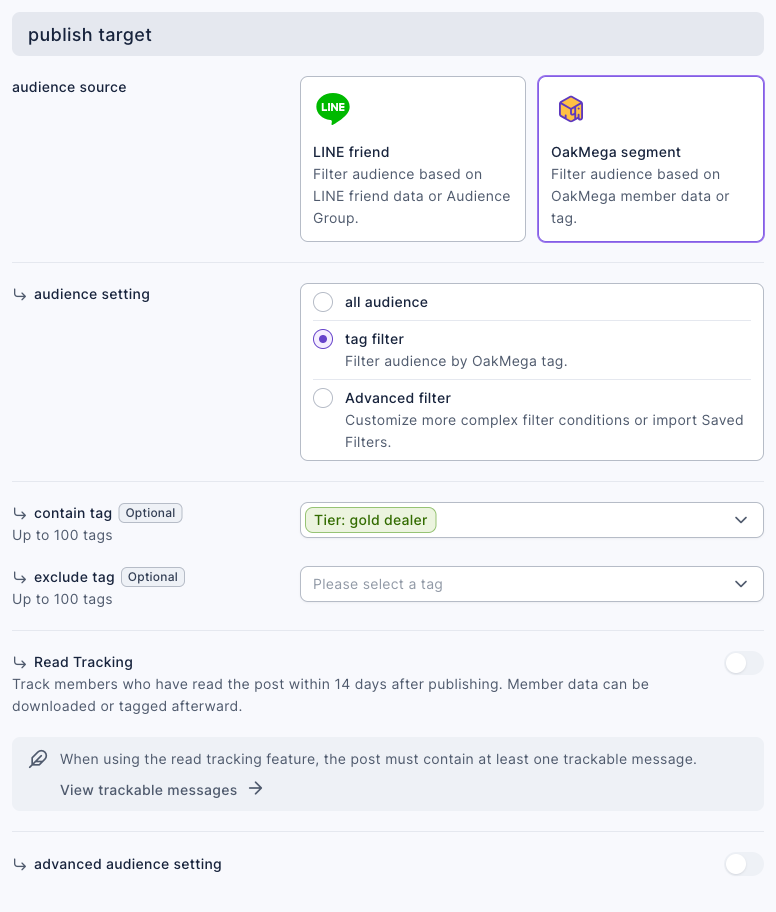Viewport: 776px width, 912px height.
Task: Select the LINE friend audience source card
Action: tap(413, 159)
